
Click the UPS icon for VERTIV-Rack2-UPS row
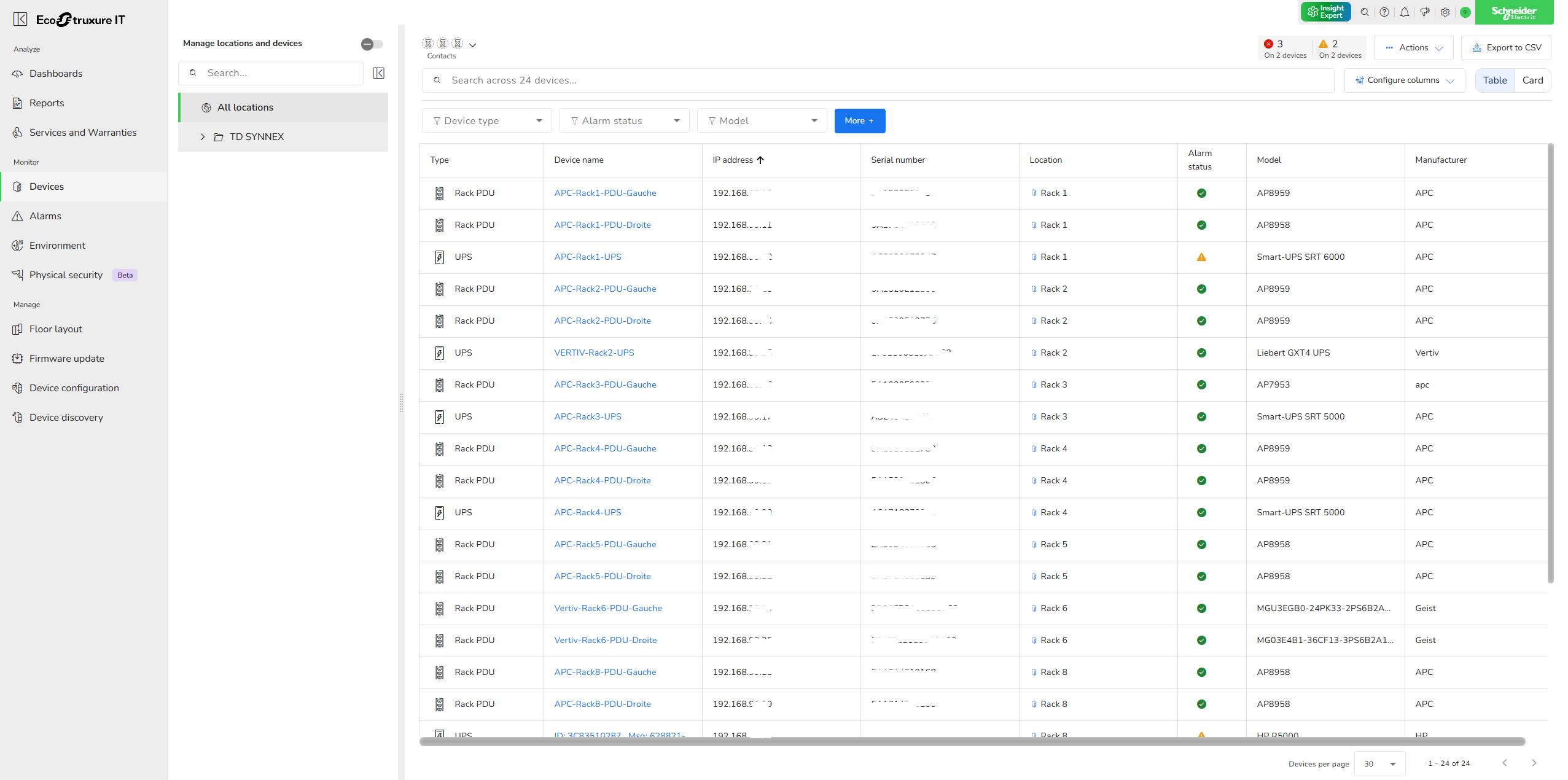tap(440, 353)
